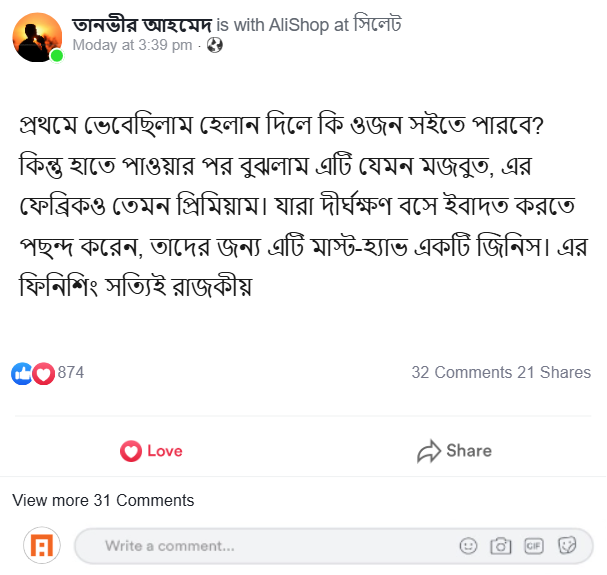Image resolution: width=607 pixels, height=575 pixels.
Task: Click the red heart reaction icon
Action: pyautogui.click(x=43, y=373)
